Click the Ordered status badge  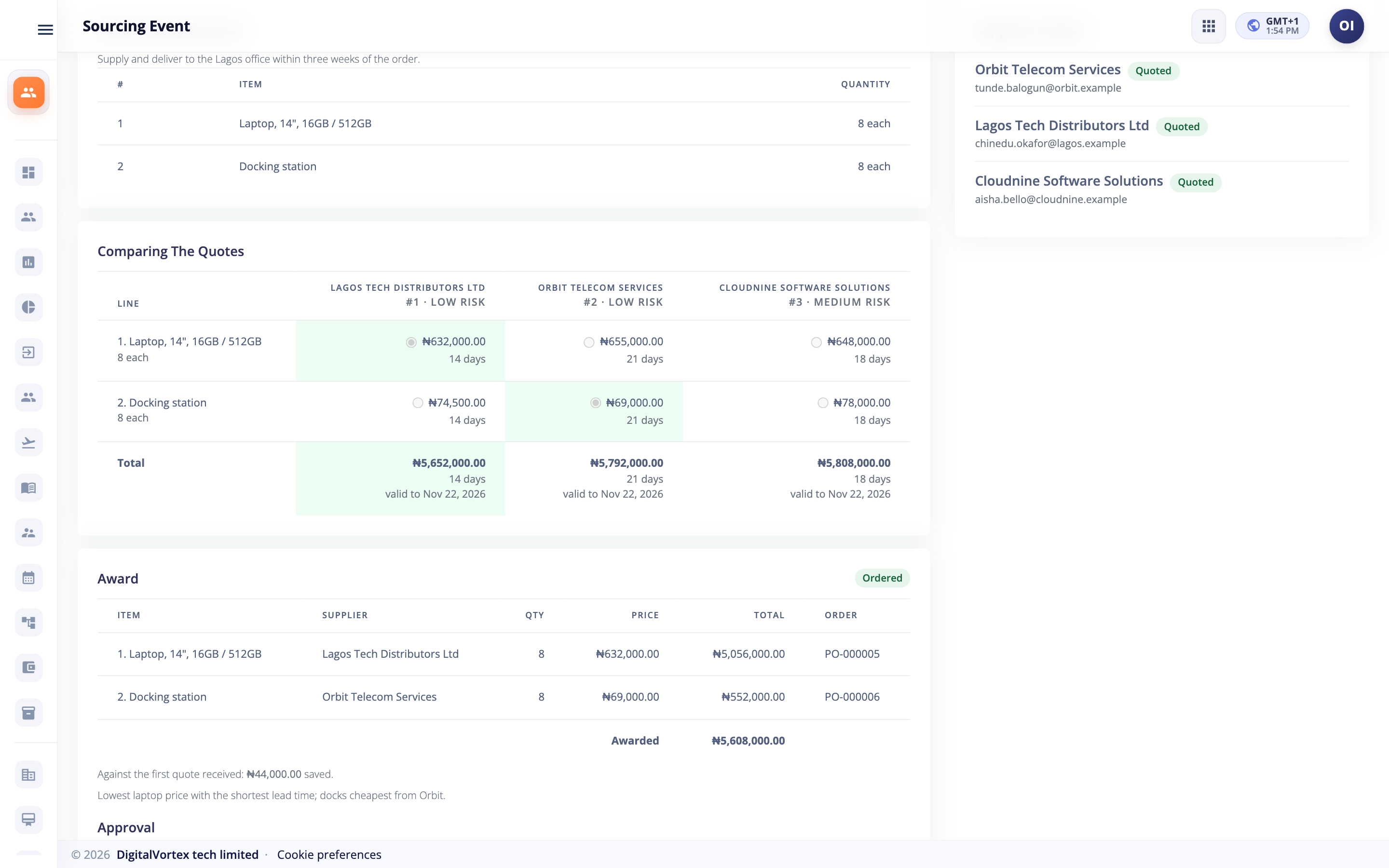882,578
